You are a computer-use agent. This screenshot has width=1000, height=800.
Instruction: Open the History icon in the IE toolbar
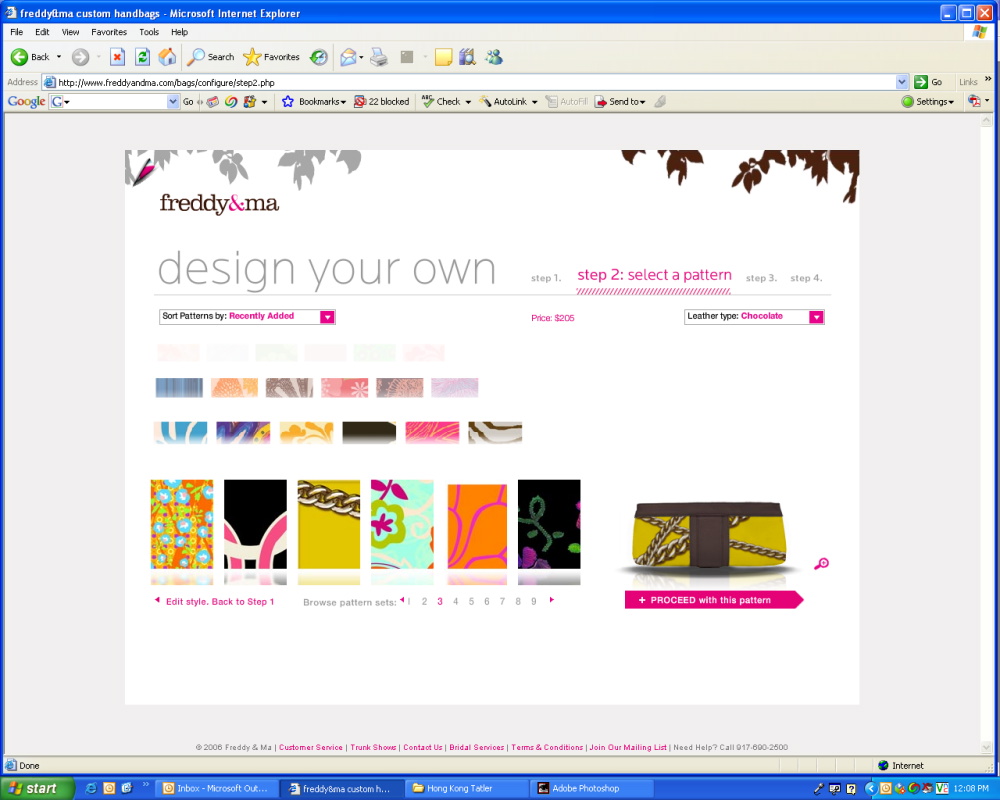[319, 57]
